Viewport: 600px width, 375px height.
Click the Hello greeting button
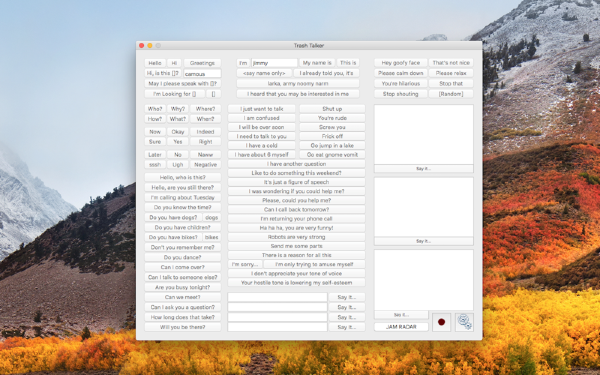[x=155, y=63]
